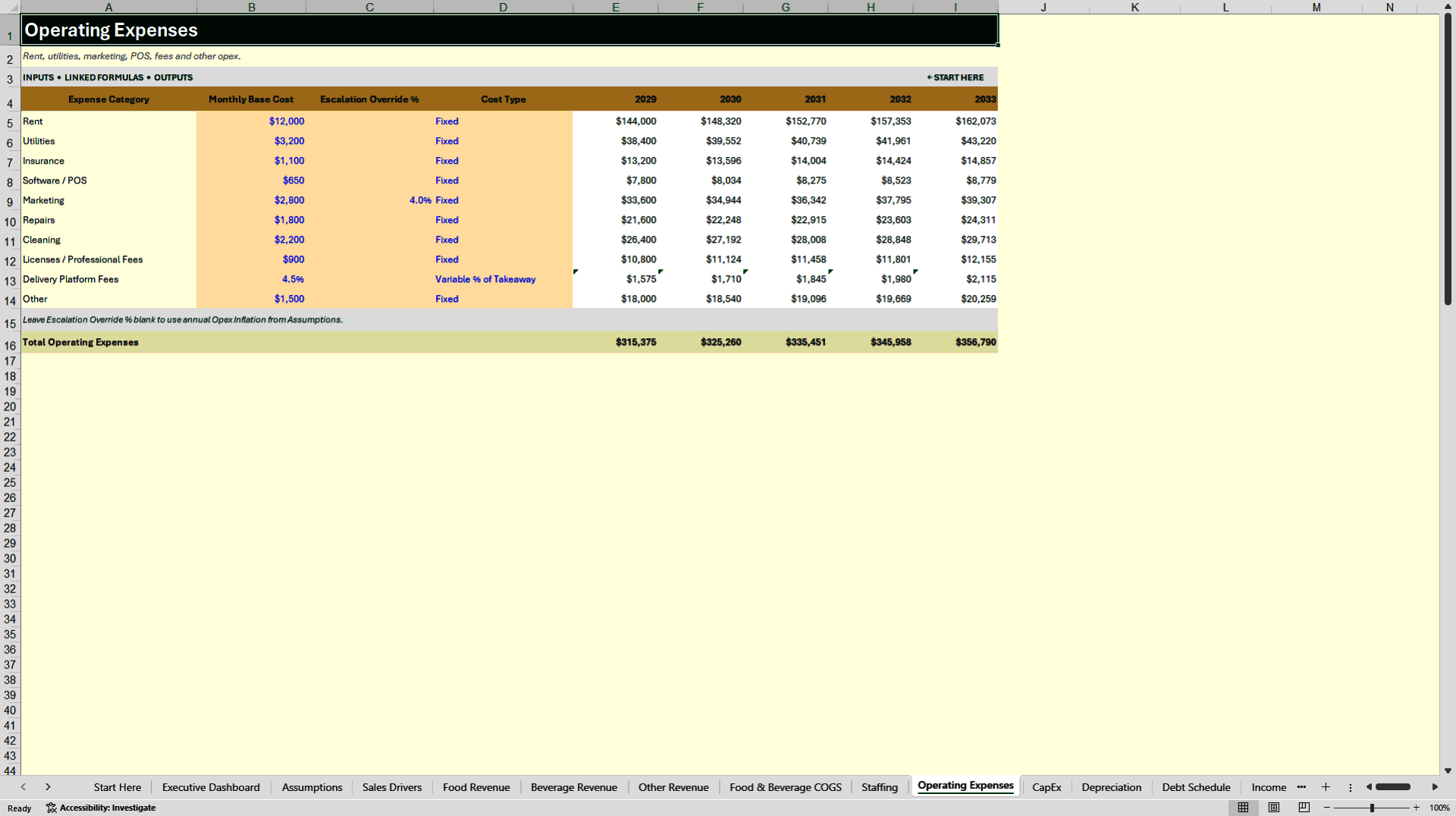Open sheet tab options three dots
1456x816 pixels.
coord(1350,787)
